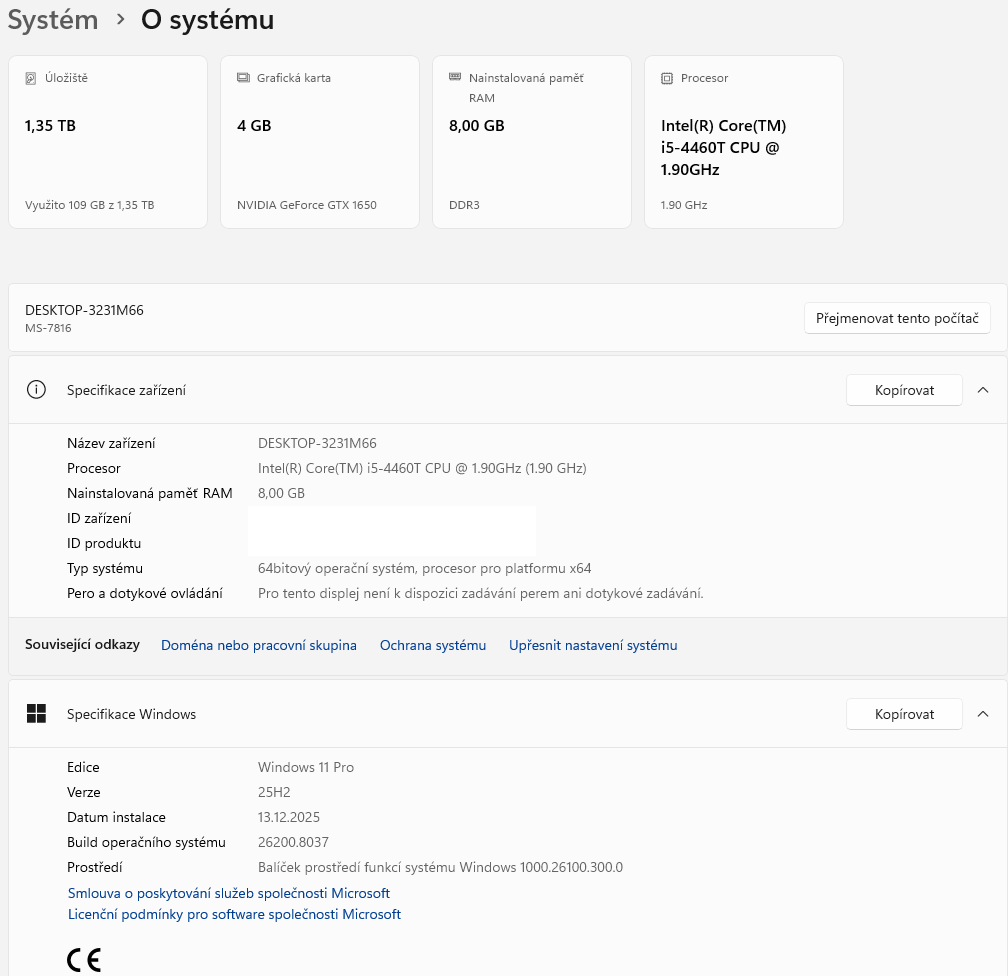Click DESKTOP-3231M66 computer name heading
Viewport: 1008px width, 976px height.
[84, 310]
